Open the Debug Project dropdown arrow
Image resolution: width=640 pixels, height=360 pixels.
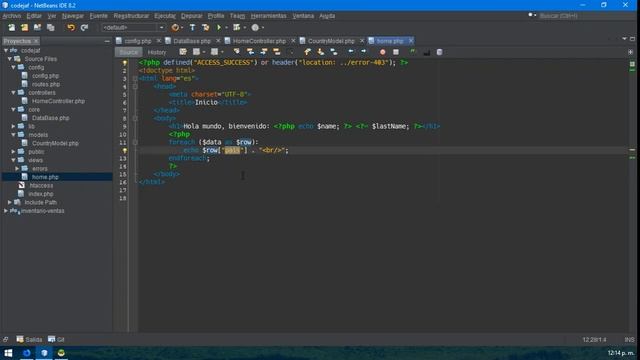tap(244, 27)
